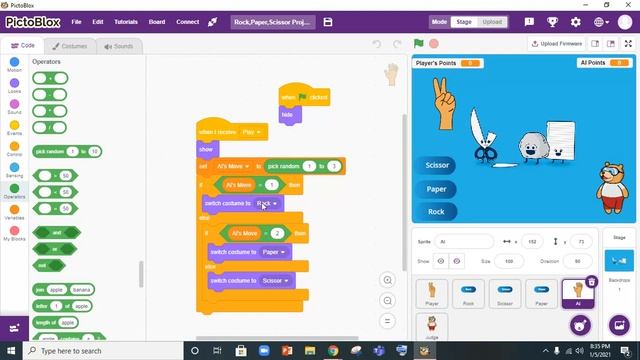Open the Control block category
This screenshot has height=360, width=640.
(14, 149)
